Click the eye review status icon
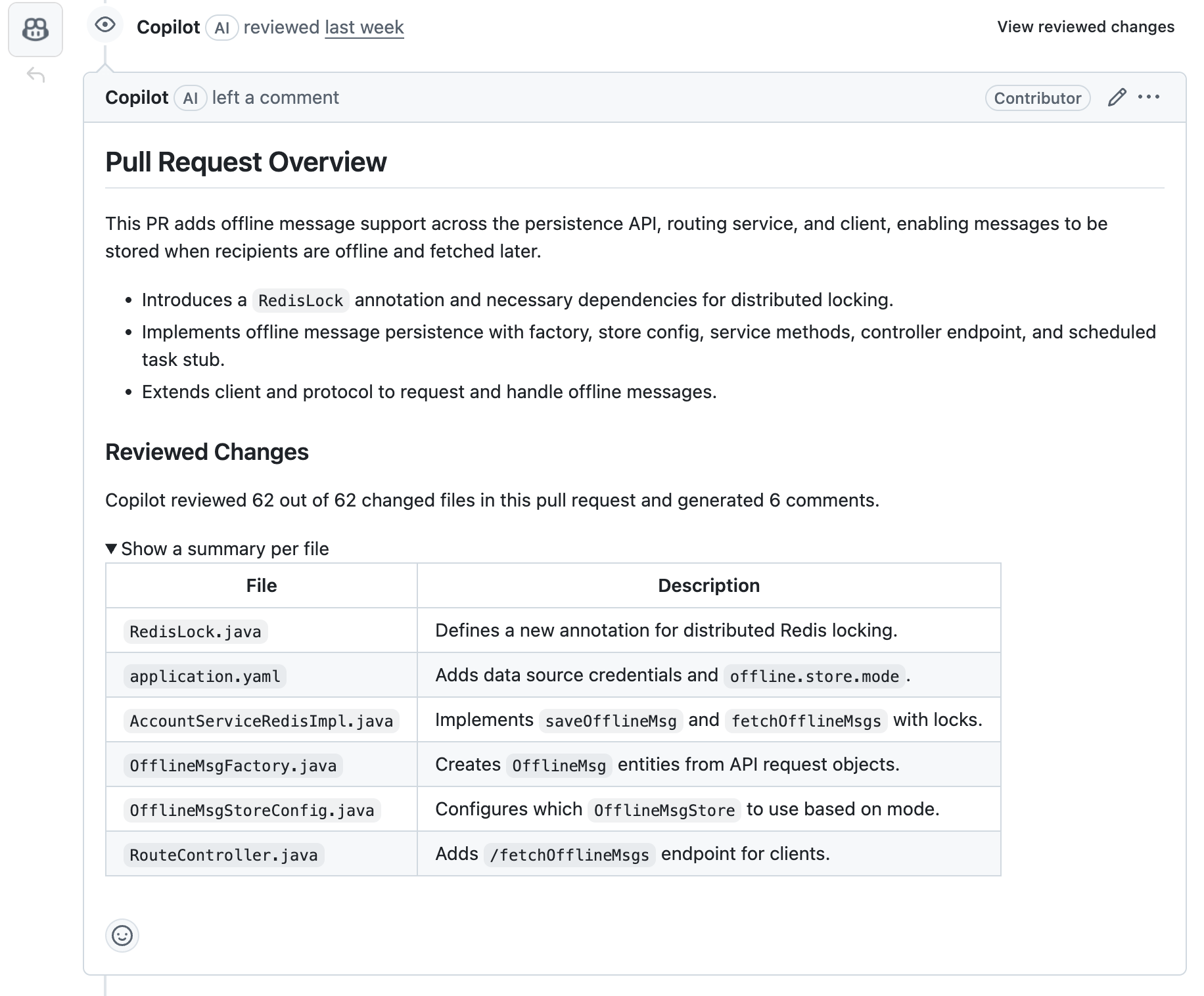This screenshot has width=1204, height=996. (105, 26)
